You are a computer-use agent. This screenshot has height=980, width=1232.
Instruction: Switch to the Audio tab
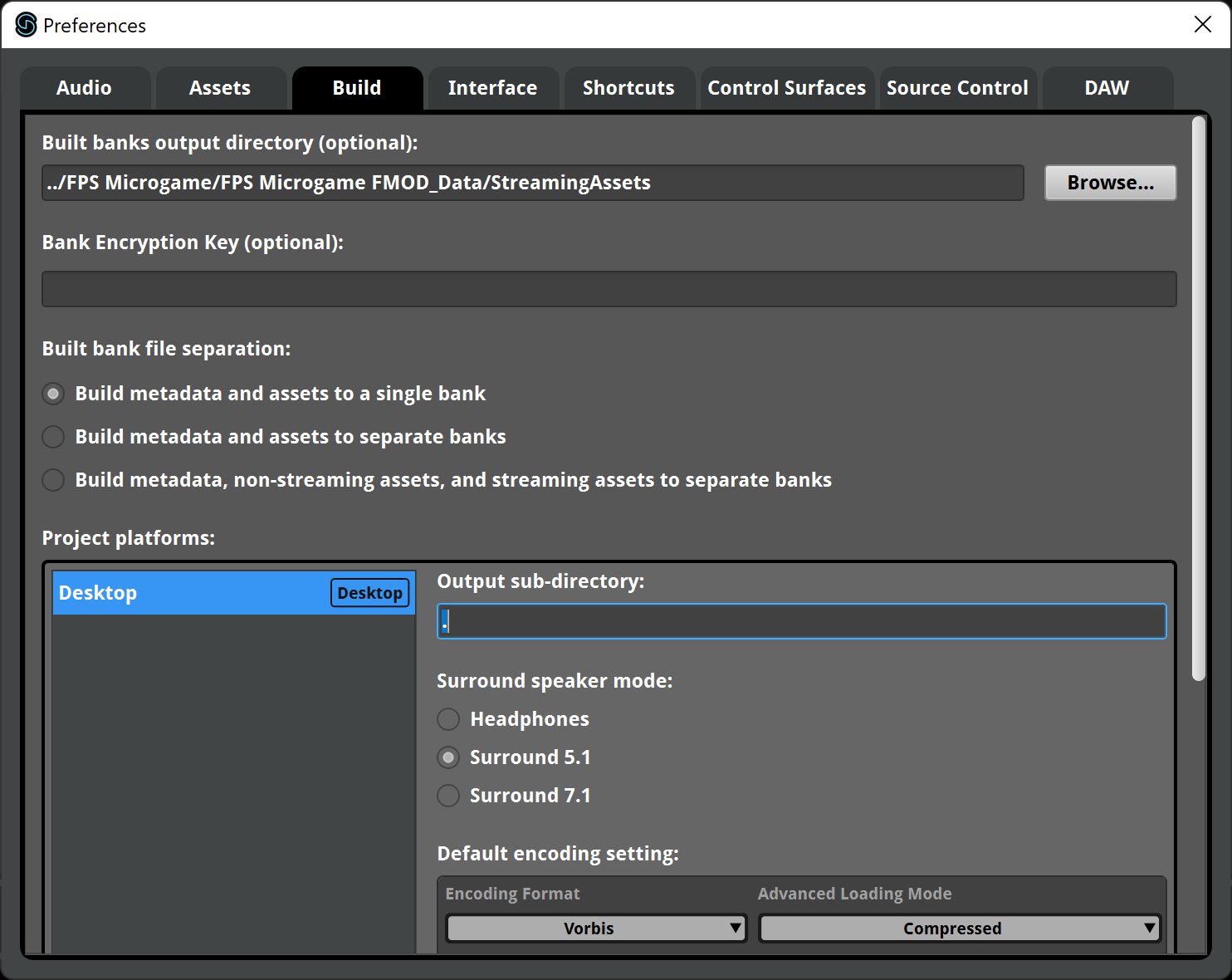(x=85, y=88)
